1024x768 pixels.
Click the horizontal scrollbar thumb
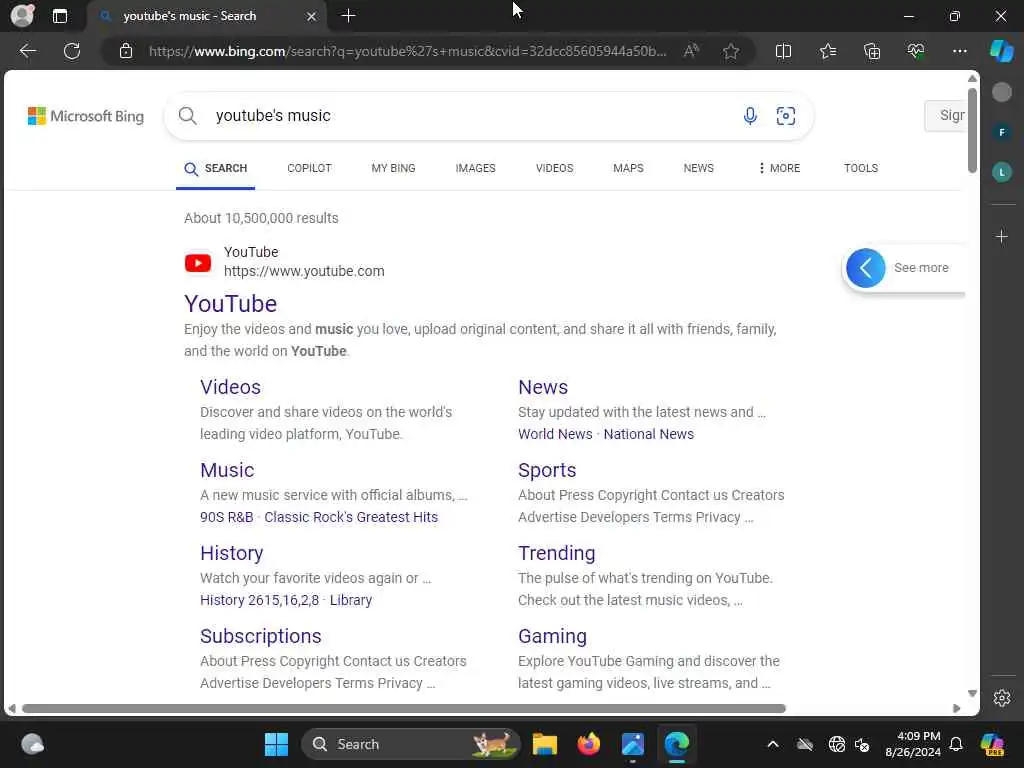[x=404, y=709]
